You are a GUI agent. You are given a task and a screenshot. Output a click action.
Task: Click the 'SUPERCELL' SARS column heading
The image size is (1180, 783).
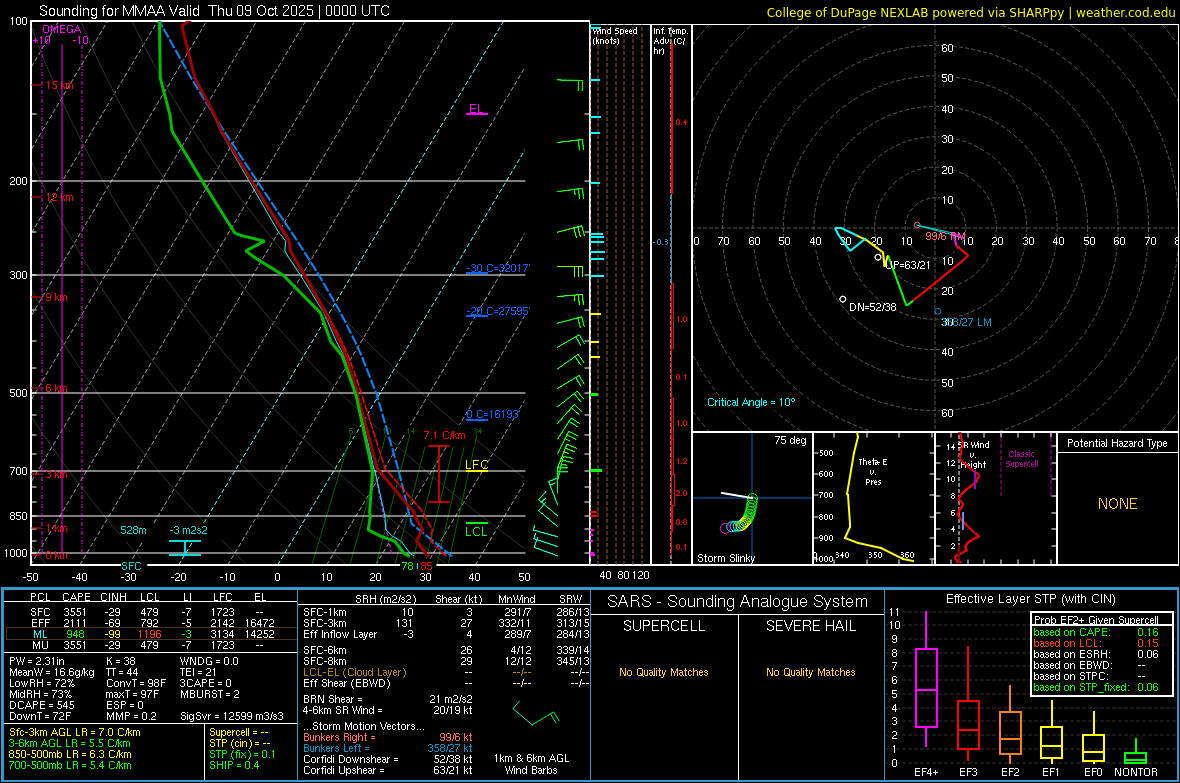[x=664, y=626]
